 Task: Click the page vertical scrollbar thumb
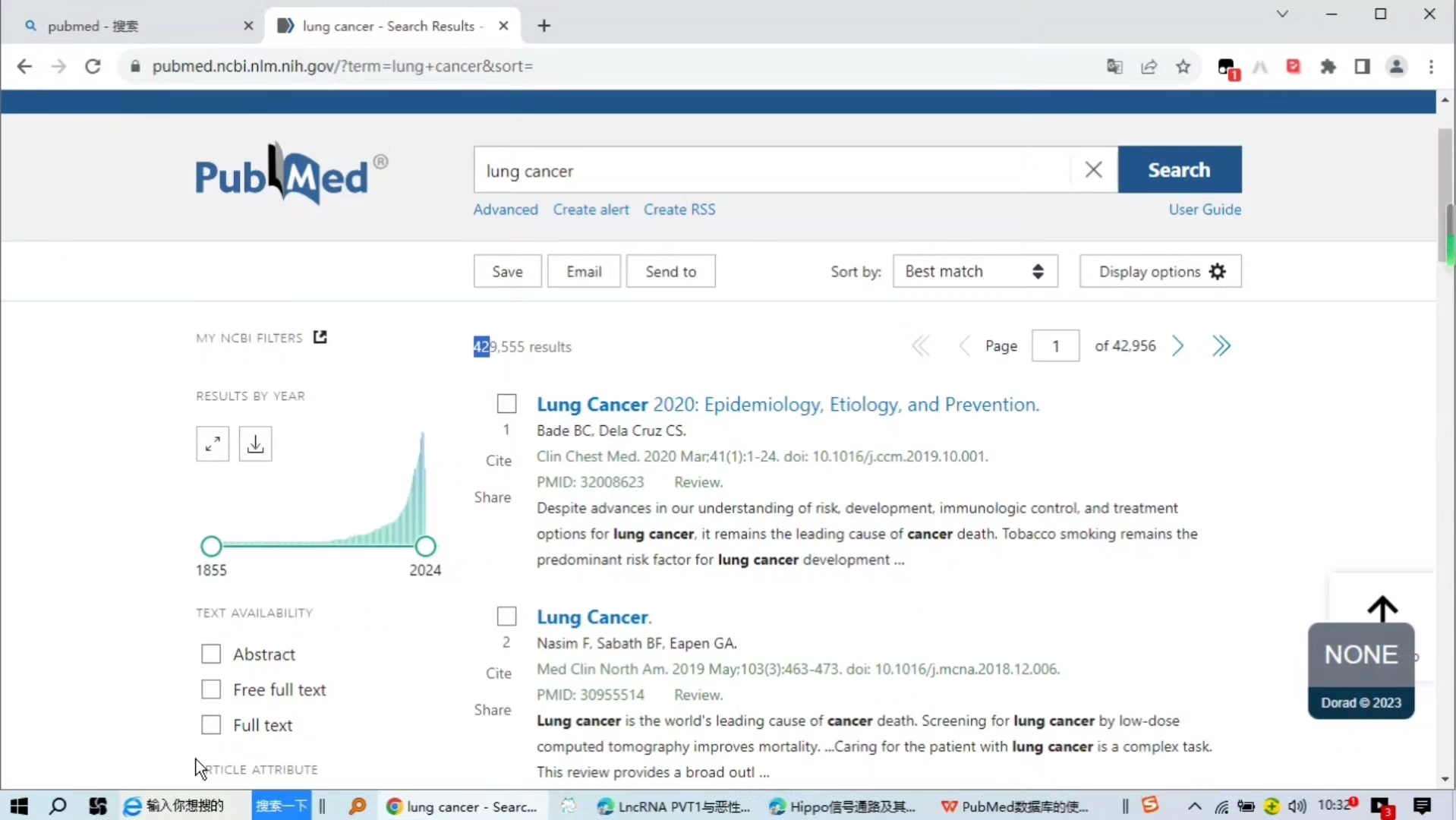1445,196
